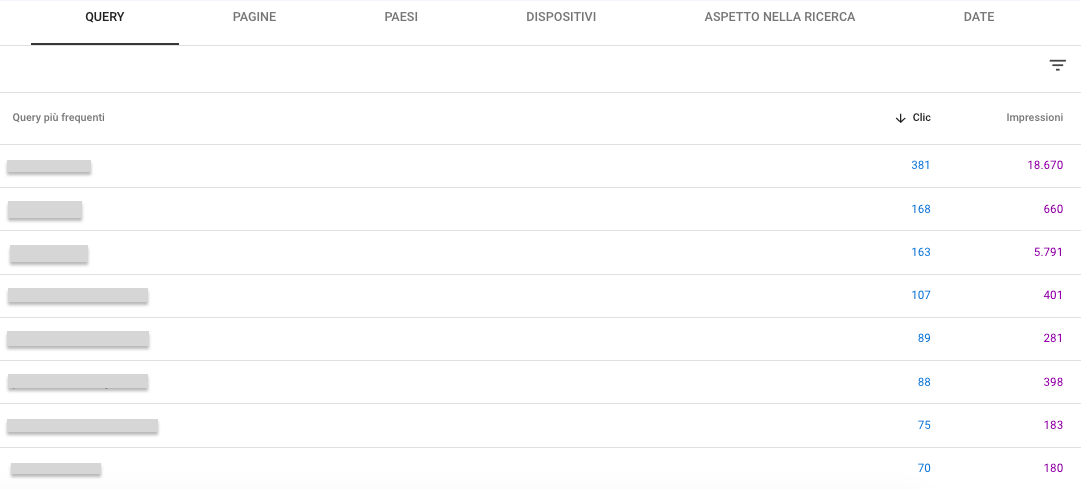The height and width of the screenshot is (489, 1081).
Task: Open ASPETTO NELLA RICERCA tab
Action: point(780,18)
